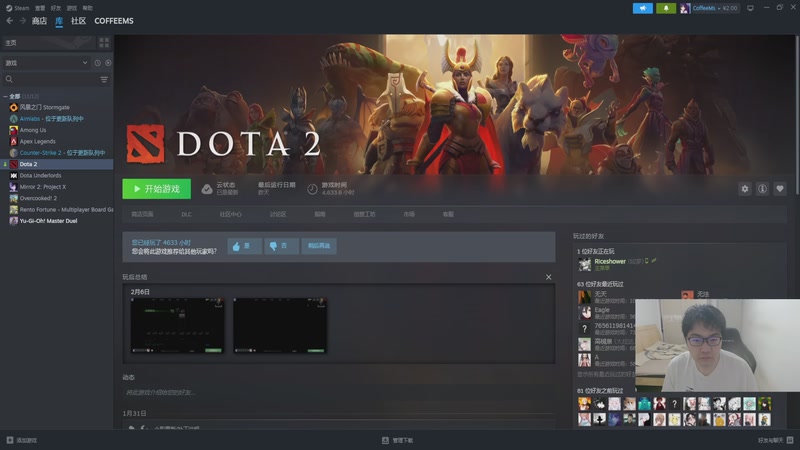Click the Big Picture mode monitor icon
Image resolution: width=800 pixels, height=450 pixels.
click(x=750, y=8)
